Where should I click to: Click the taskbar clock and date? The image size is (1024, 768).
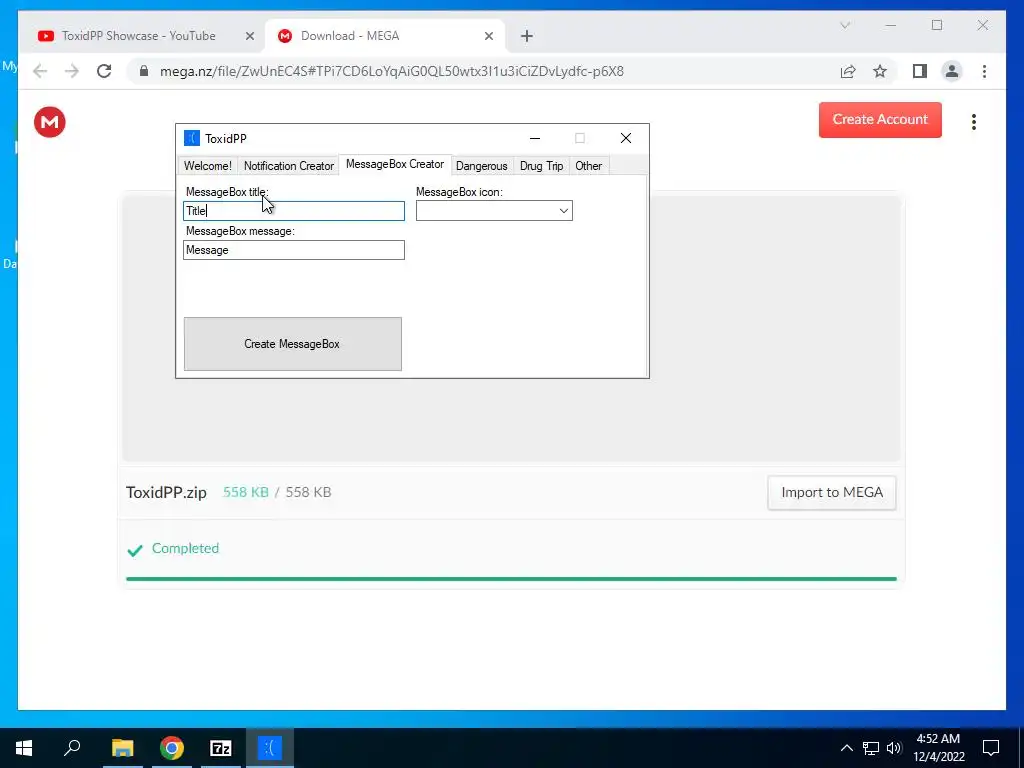pyautogui.click(x=938, y=748)
